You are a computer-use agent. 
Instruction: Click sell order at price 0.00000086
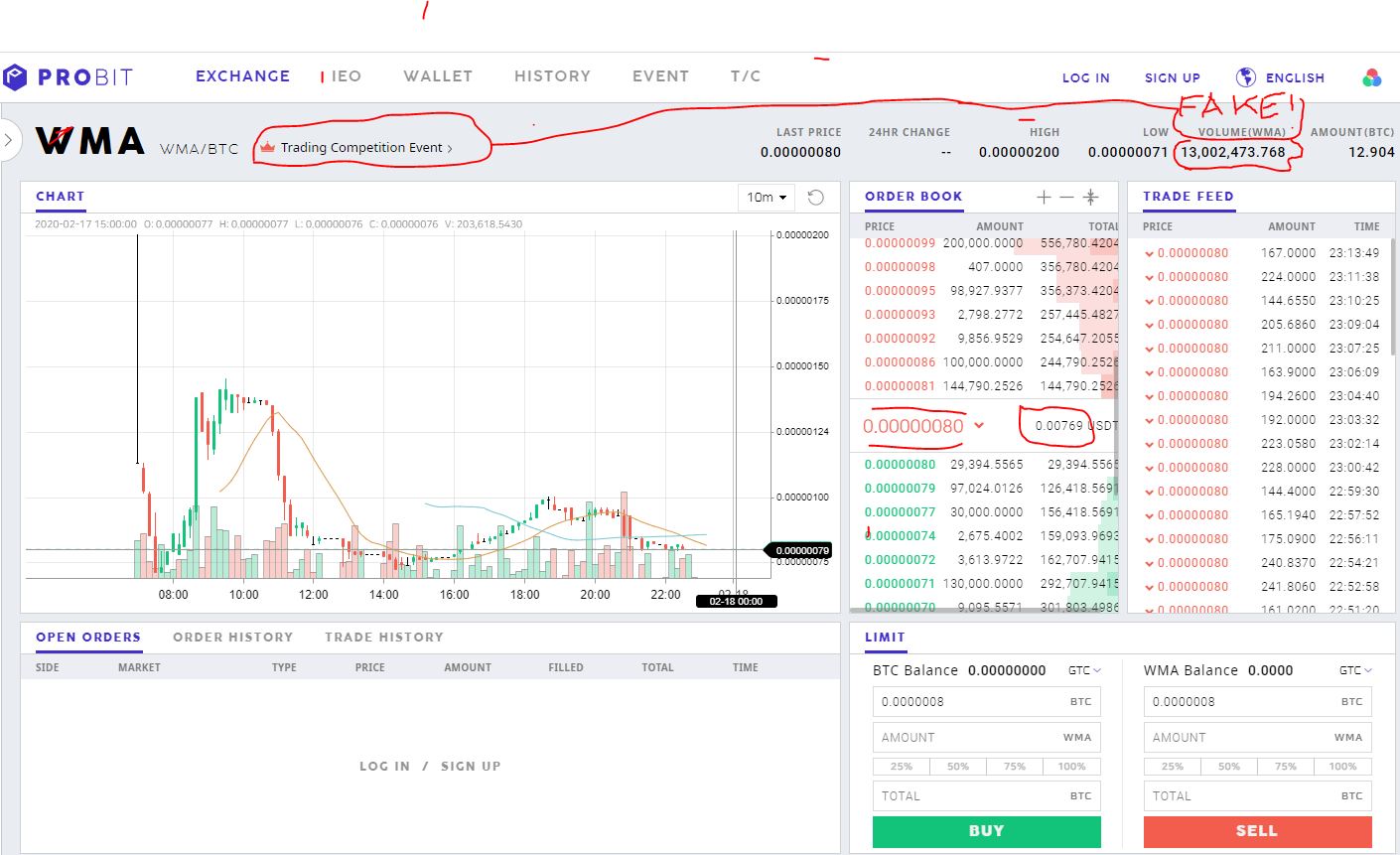pyautogui.click(x=985, y=362)
